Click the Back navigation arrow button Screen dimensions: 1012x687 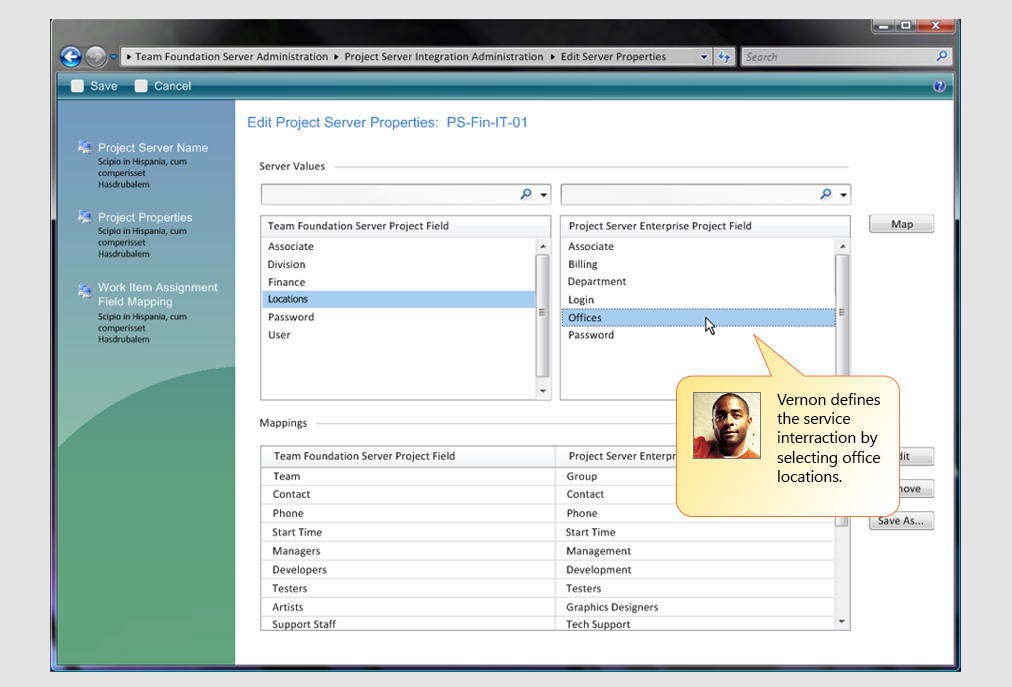70,57
